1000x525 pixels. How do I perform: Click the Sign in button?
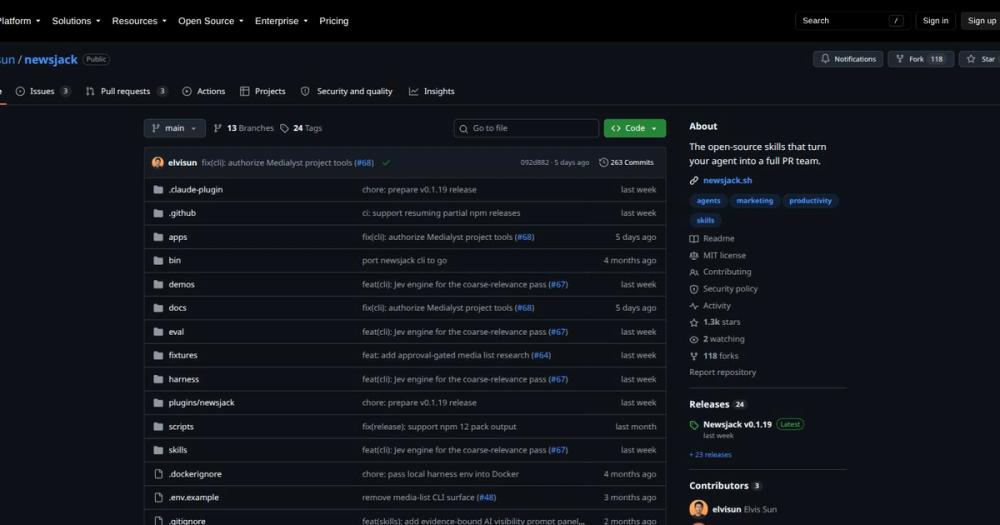[935, 21]
